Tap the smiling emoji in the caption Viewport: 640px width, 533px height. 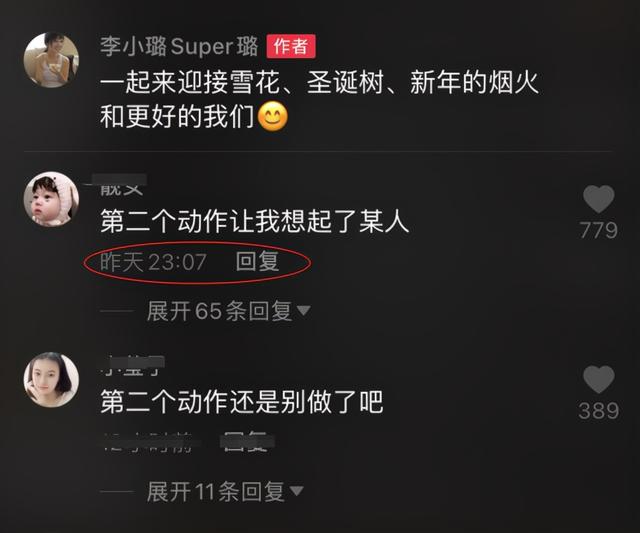coord(273,117)
